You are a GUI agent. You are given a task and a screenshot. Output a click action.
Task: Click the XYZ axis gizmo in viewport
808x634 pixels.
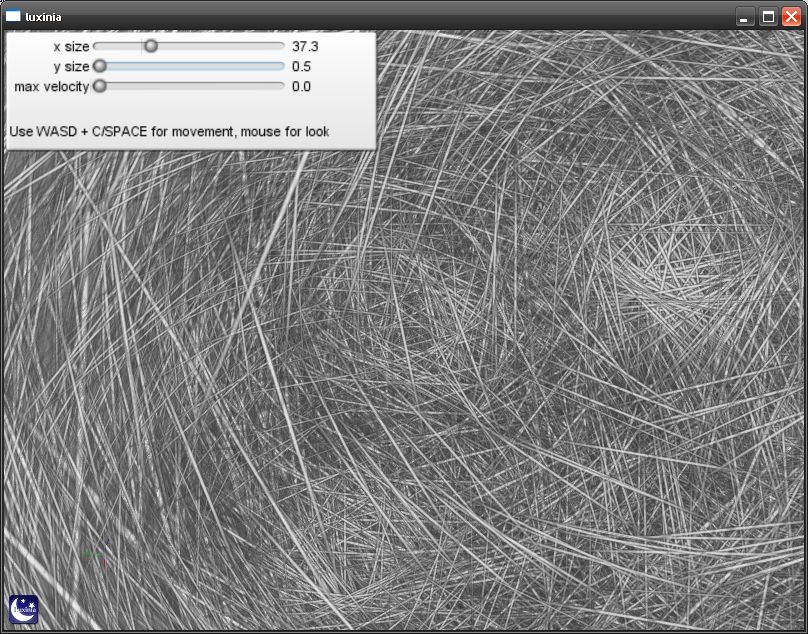pyautogui.click(x=92, y=552)
